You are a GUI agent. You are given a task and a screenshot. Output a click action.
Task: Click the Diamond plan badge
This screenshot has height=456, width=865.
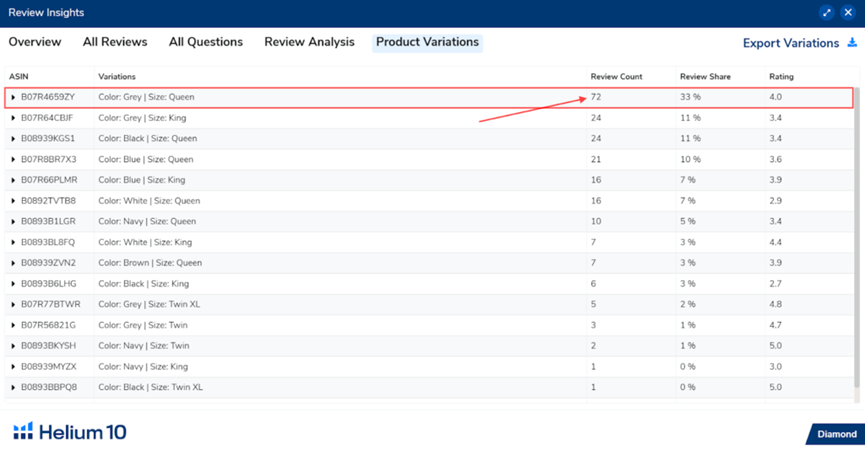[836, 434]
